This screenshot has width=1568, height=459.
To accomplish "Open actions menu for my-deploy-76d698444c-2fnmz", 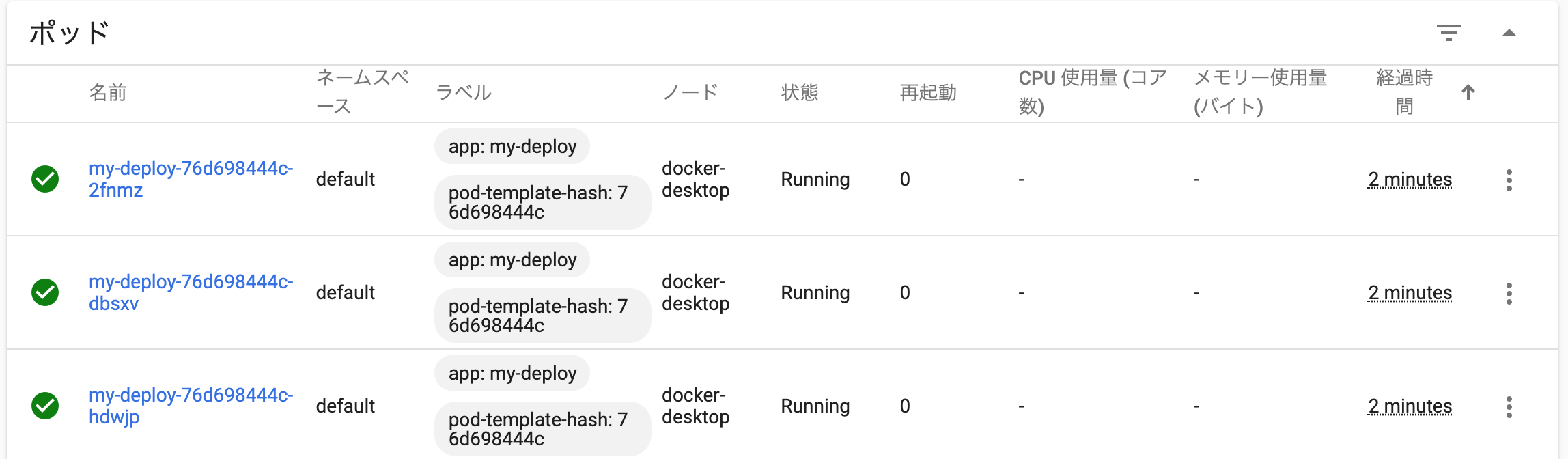I will [x=1509, y=180].
